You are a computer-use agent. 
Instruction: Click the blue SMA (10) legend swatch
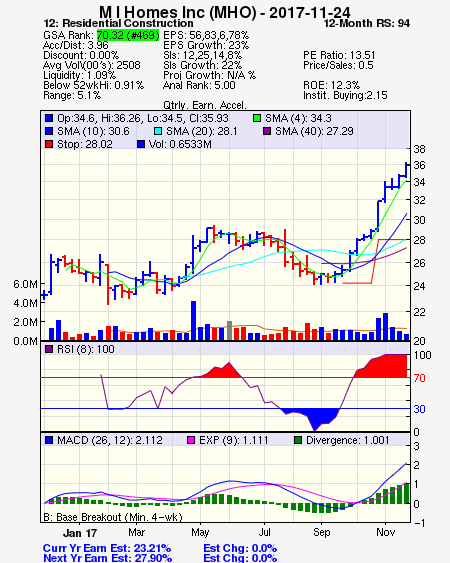point(49,131)
